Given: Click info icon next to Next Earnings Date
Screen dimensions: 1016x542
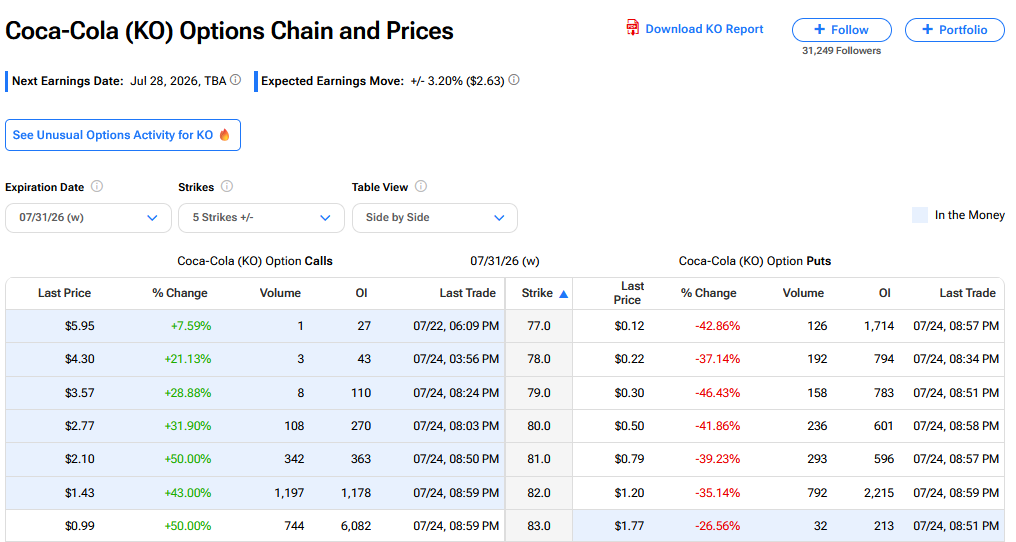Looking at the screenshot, I should [236, 80].
